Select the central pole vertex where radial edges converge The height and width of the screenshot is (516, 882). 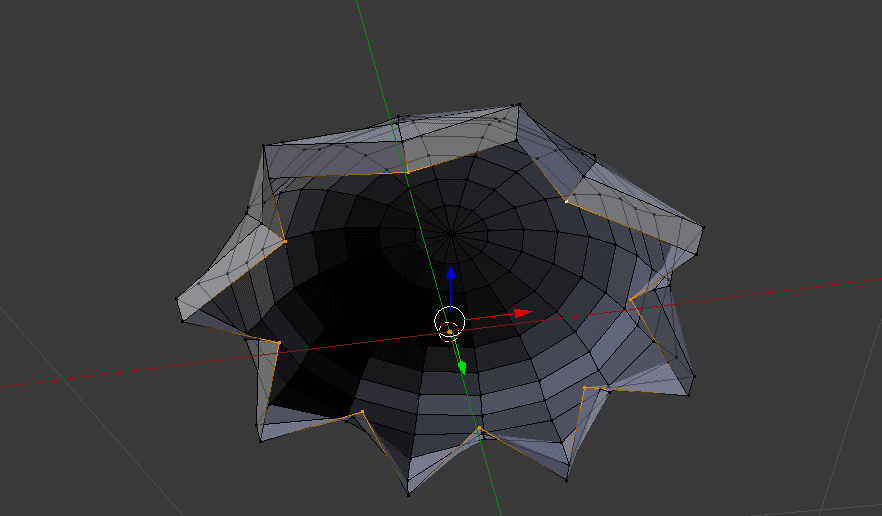coord(451,232)
